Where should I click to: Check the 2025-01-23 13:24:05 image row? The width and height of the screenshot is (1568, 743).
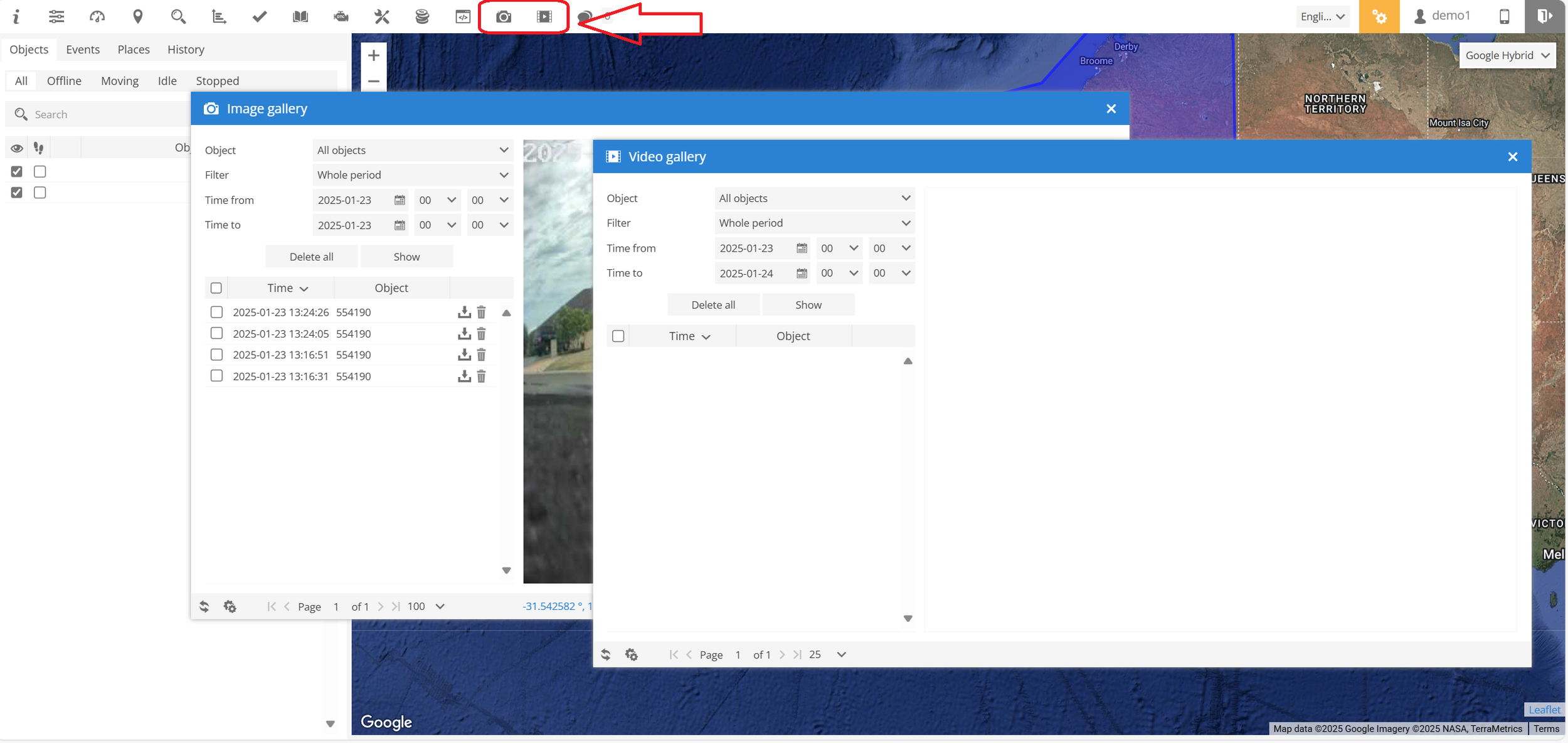216,333
